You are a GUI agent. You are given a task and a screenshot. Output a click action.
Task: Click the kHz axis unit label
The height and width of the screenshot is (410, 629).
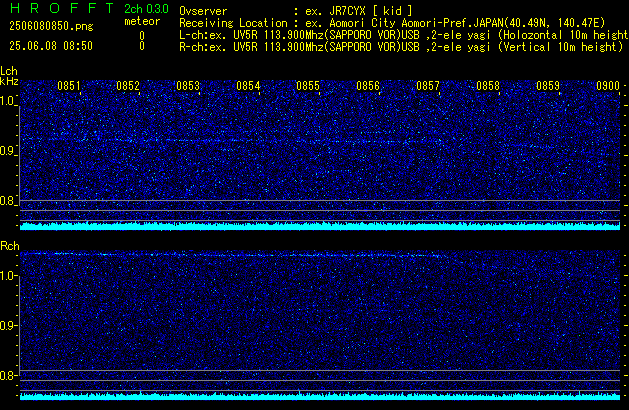pyautogui.click(x=9, y=81)
